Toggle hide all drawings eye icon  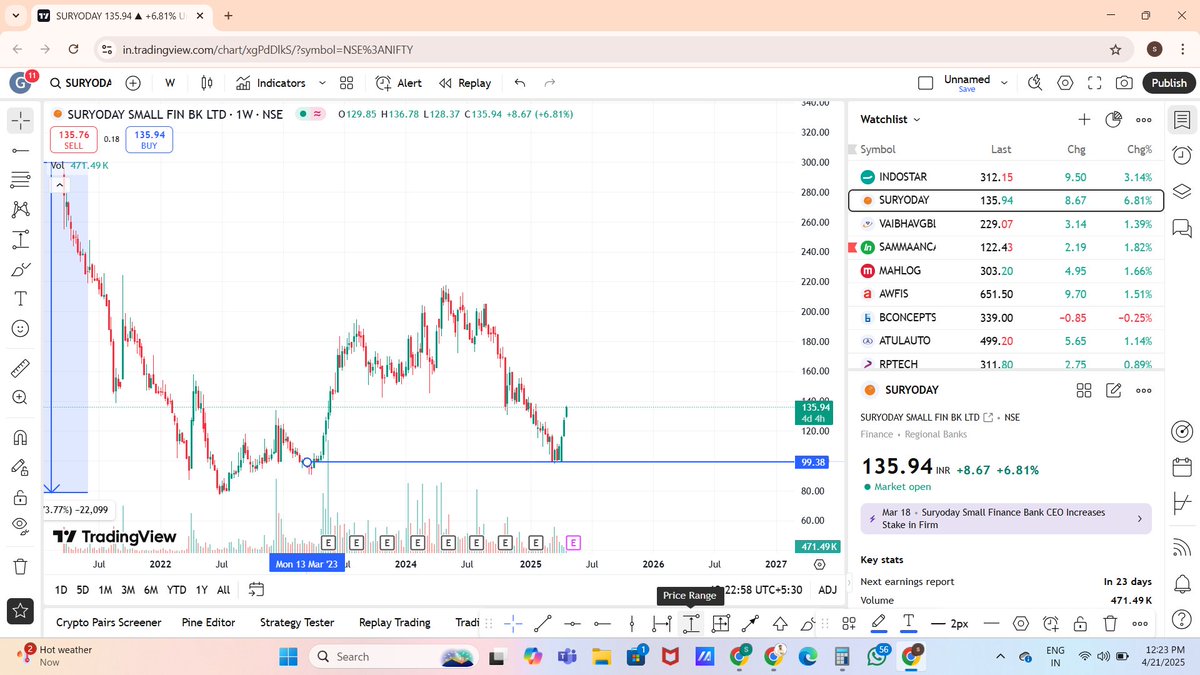[20, 526]
